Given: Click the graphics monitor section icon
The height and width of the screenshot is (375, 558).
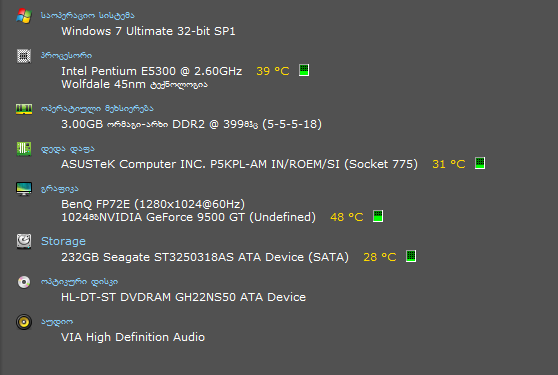Looking at the screenshot, I should pos(24,189).
